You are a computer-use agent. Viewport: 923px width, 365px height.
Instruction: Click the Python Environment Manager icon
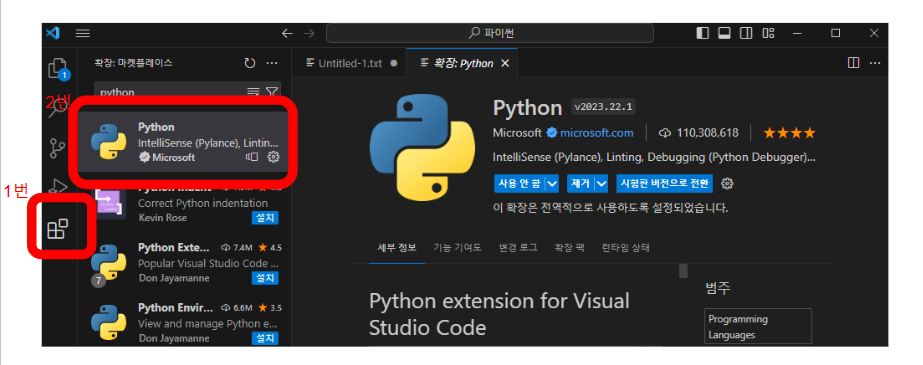[109, 322]
